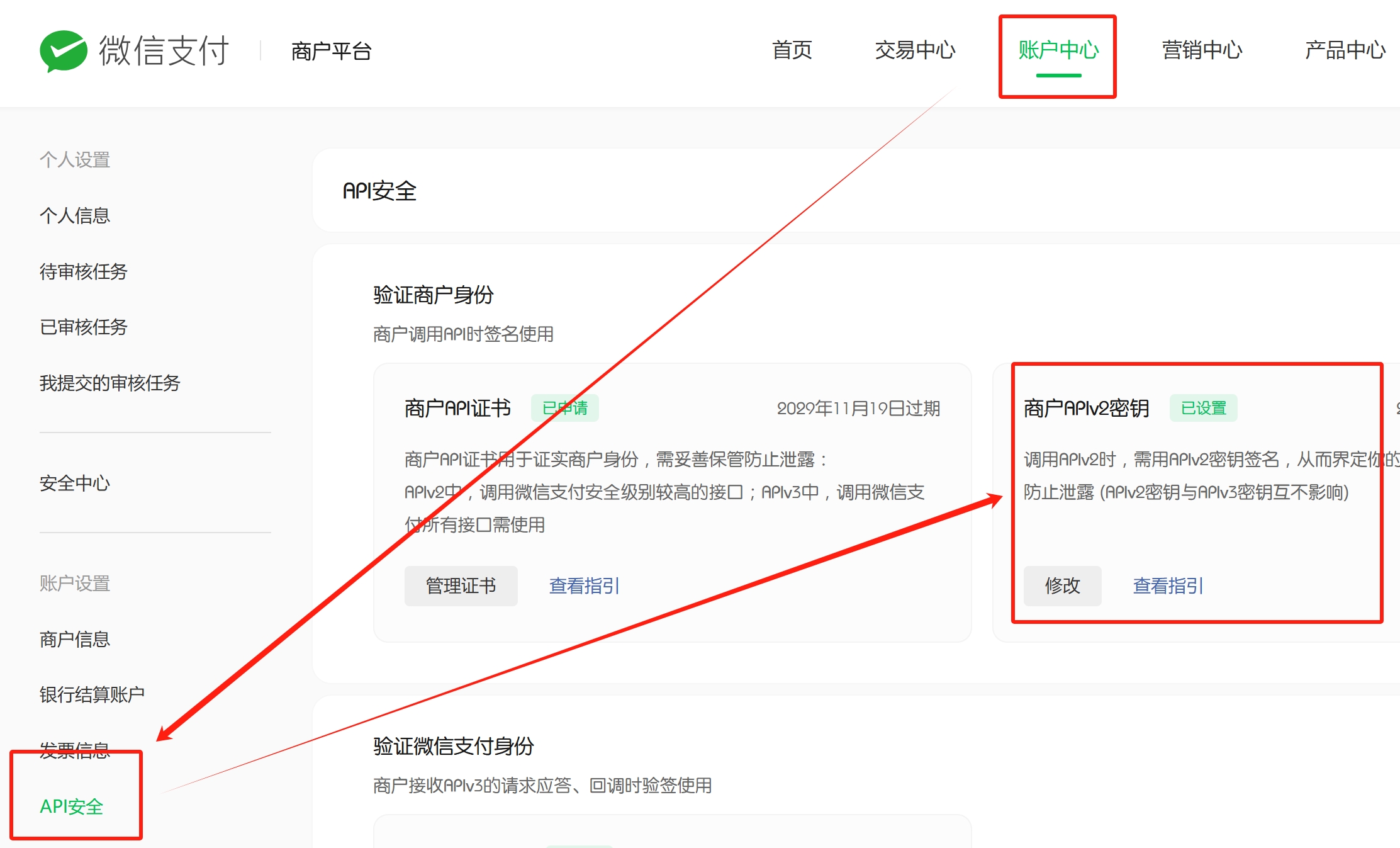Click the 账户设置 sidebar group label

pyautogui.click(x=75, y=584)
